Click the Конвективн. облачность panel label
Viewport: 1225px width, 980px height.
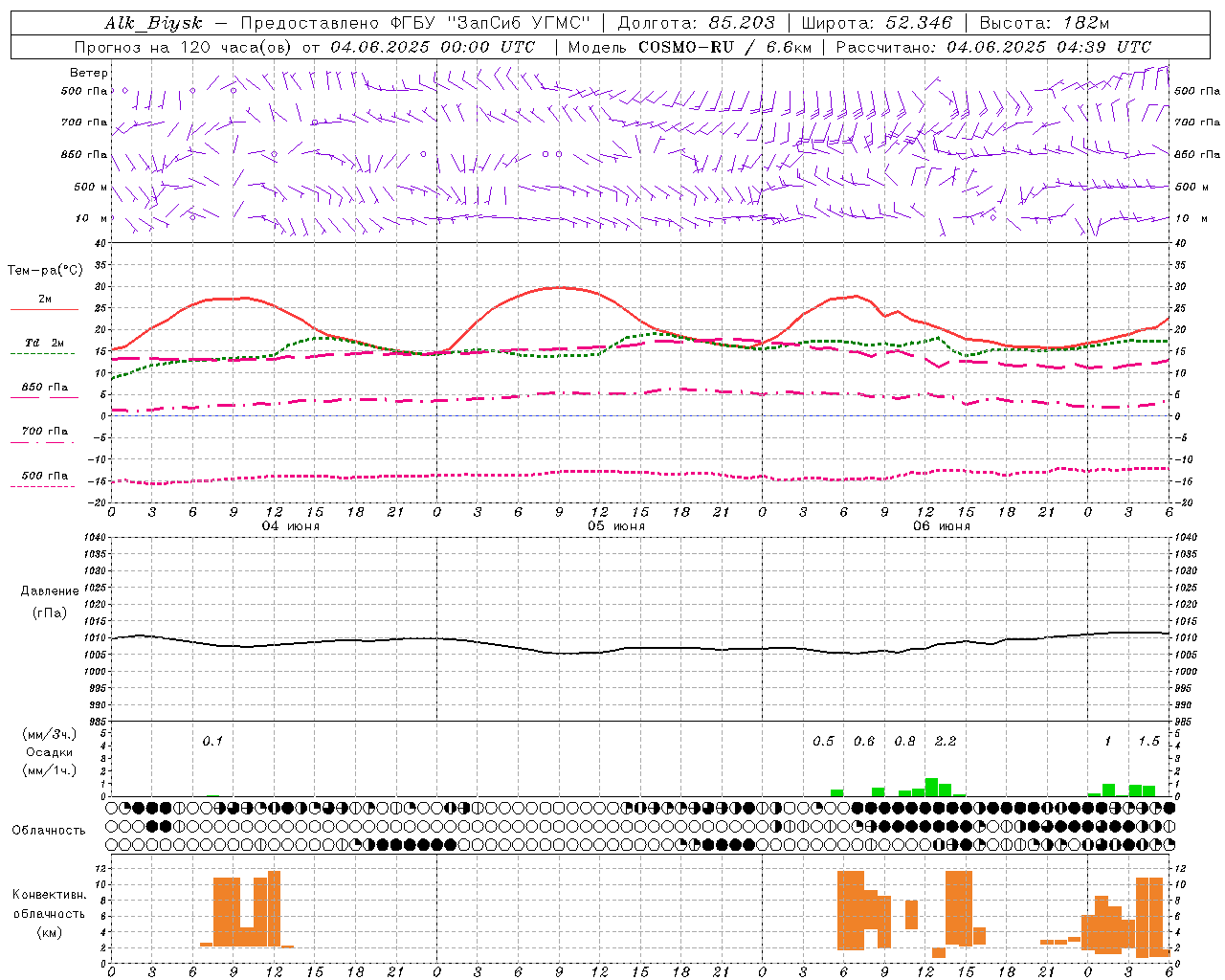pos(49,904)
